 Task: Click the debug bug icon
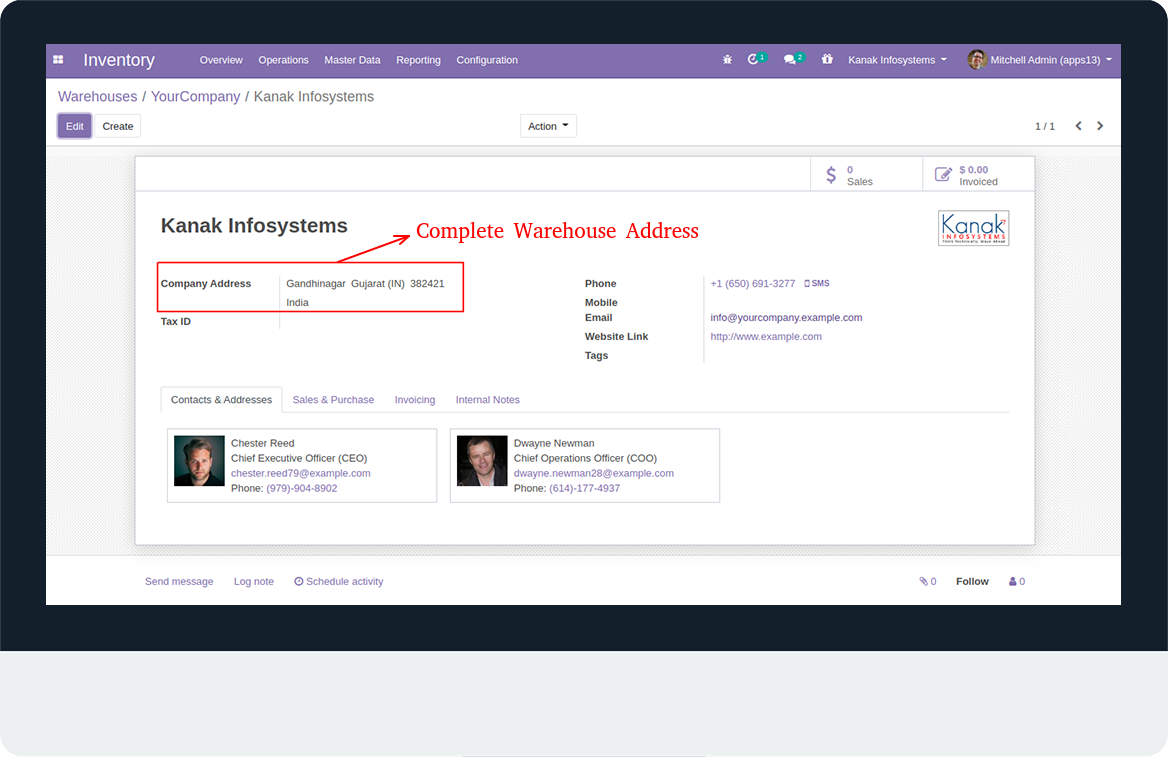click(x=727, y=60)
